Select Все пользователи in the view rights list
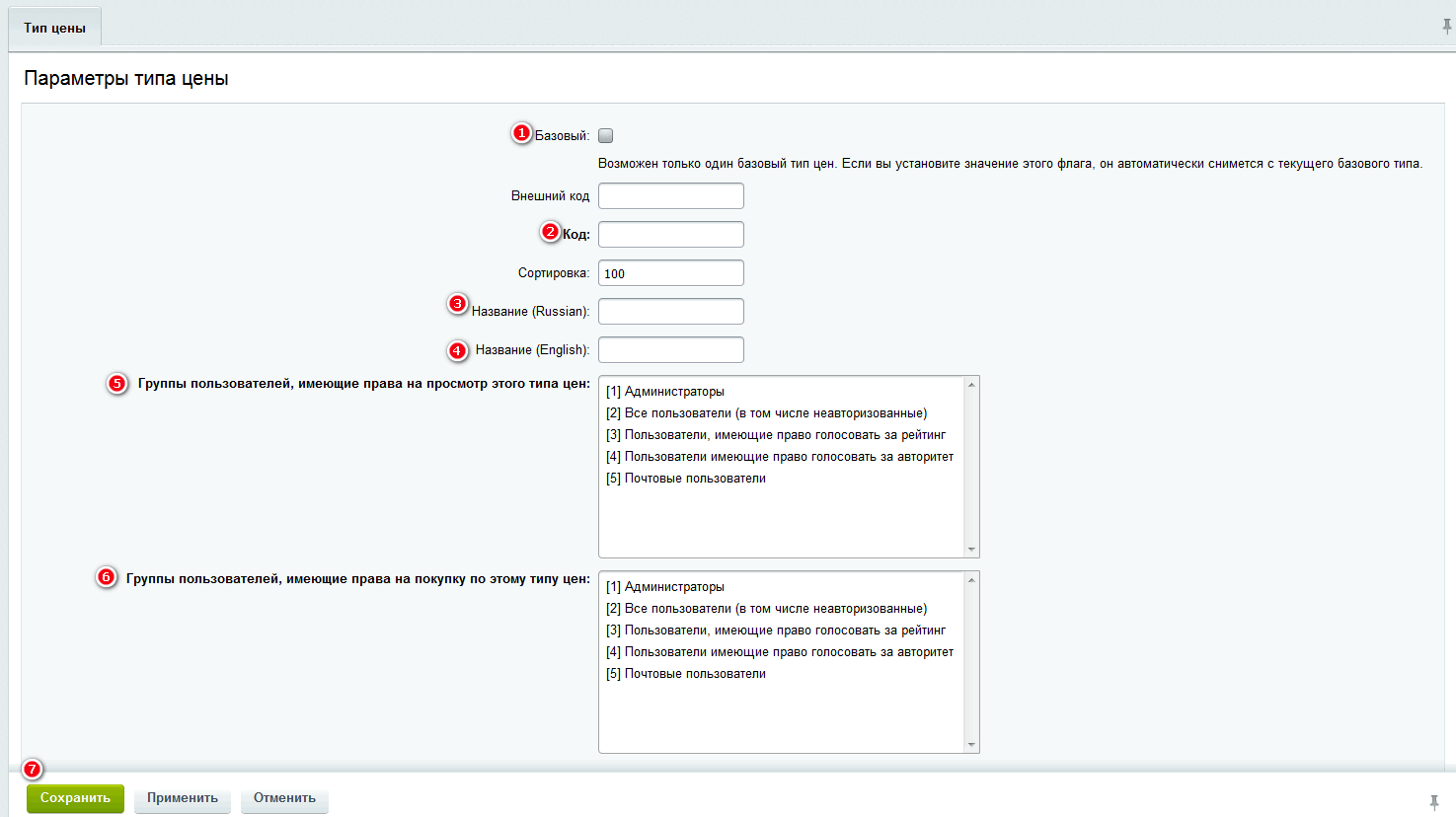 pos(783,413)
